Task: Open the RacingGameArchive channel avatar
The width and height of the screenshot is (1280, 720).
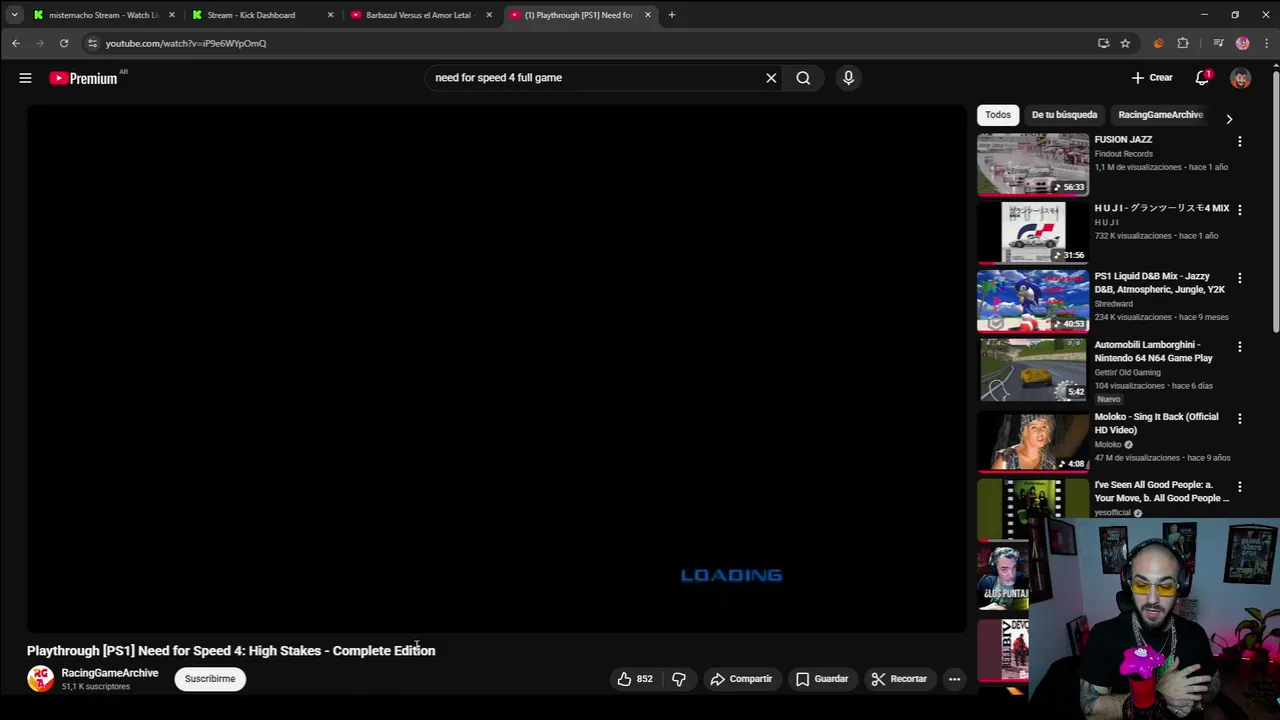Action: coord(40,679)
